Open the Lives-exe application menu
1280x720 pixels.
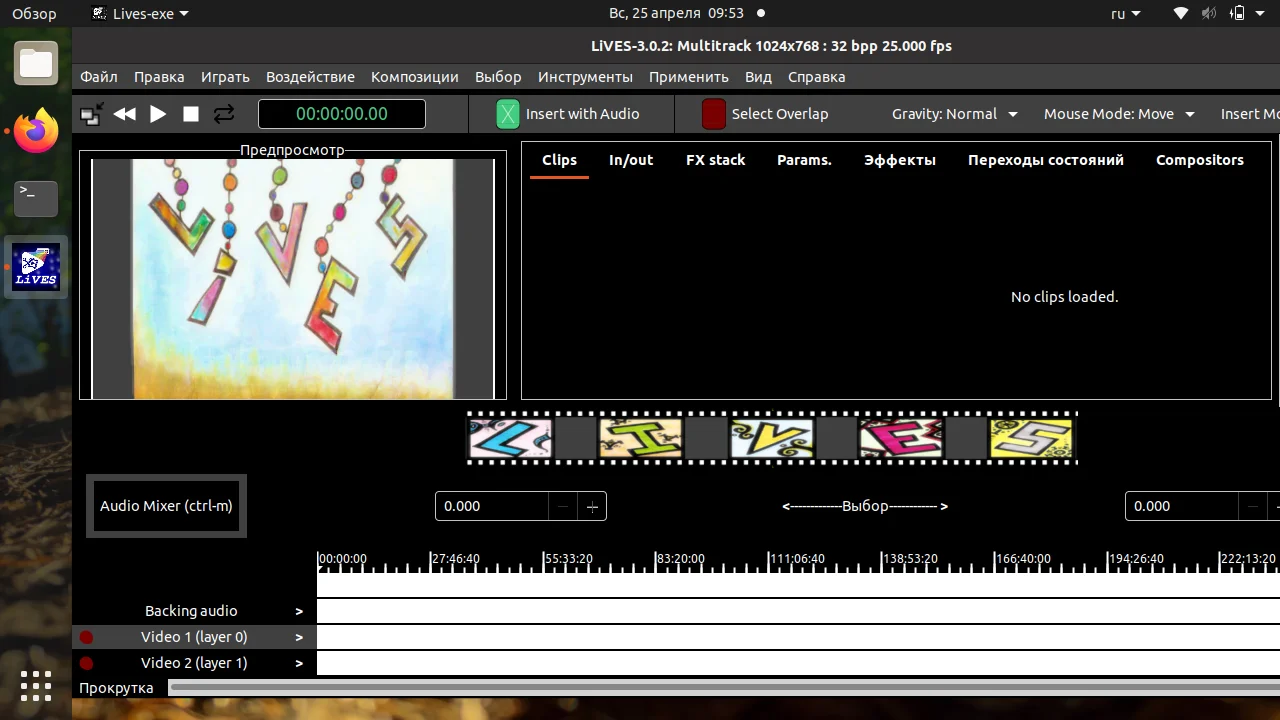(x=139, y=14)
